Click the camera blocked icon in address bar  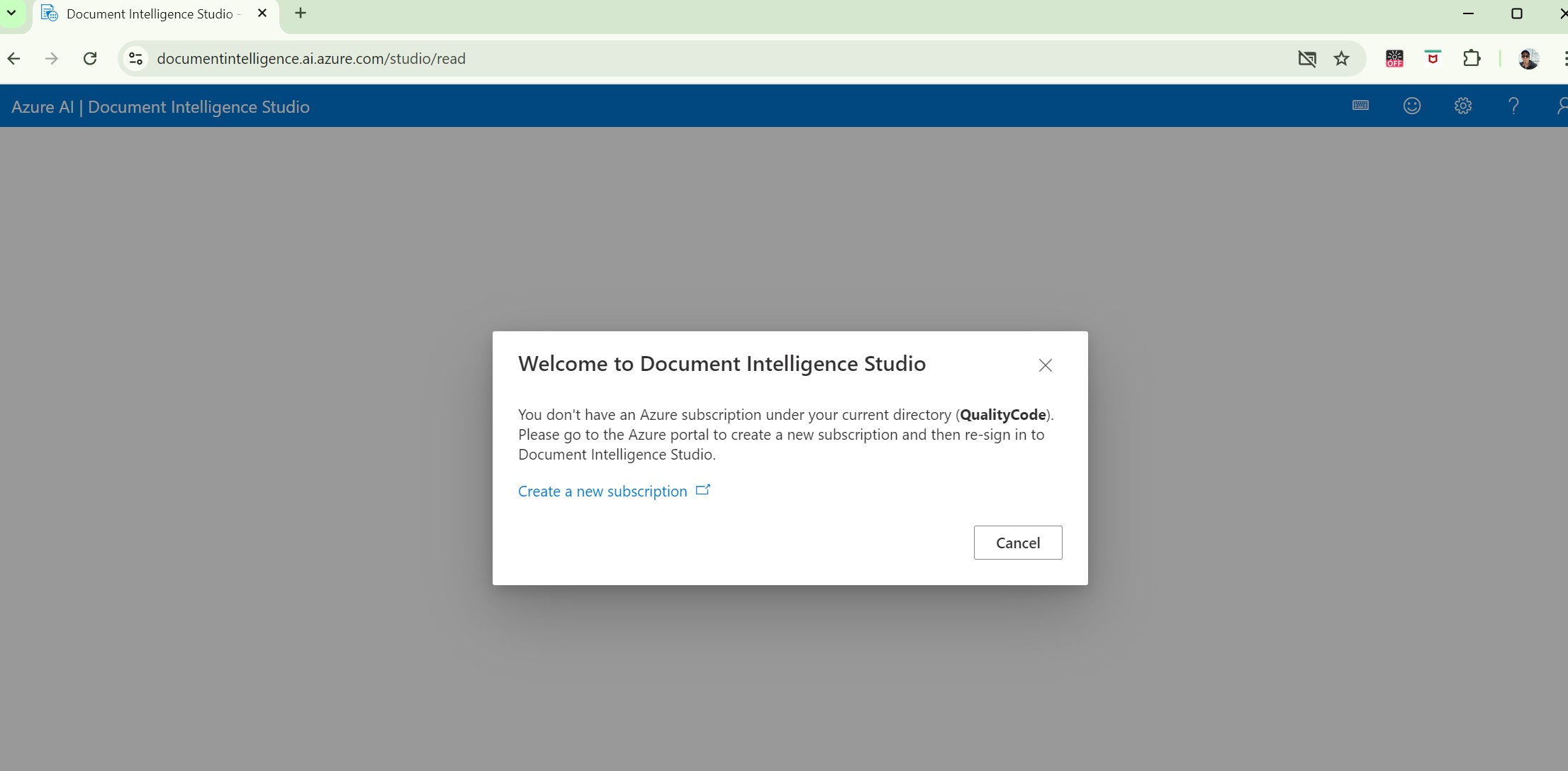coord(1307,58)
